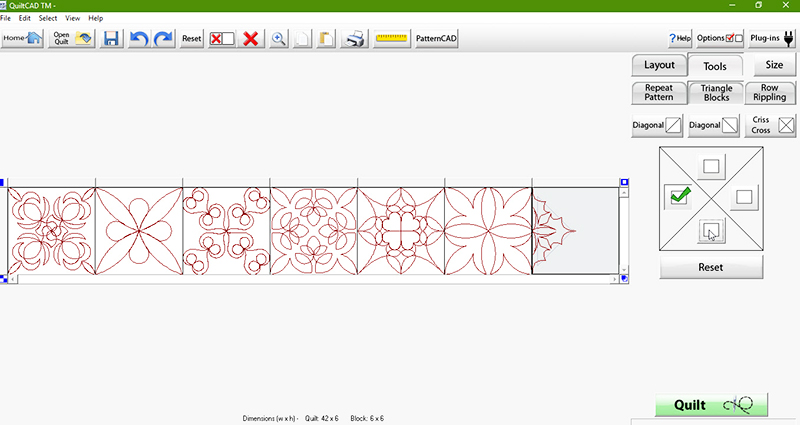This screenshot has width=800, height=425.
Task: Switch to the Layout tab
Action: click(659, 65)
